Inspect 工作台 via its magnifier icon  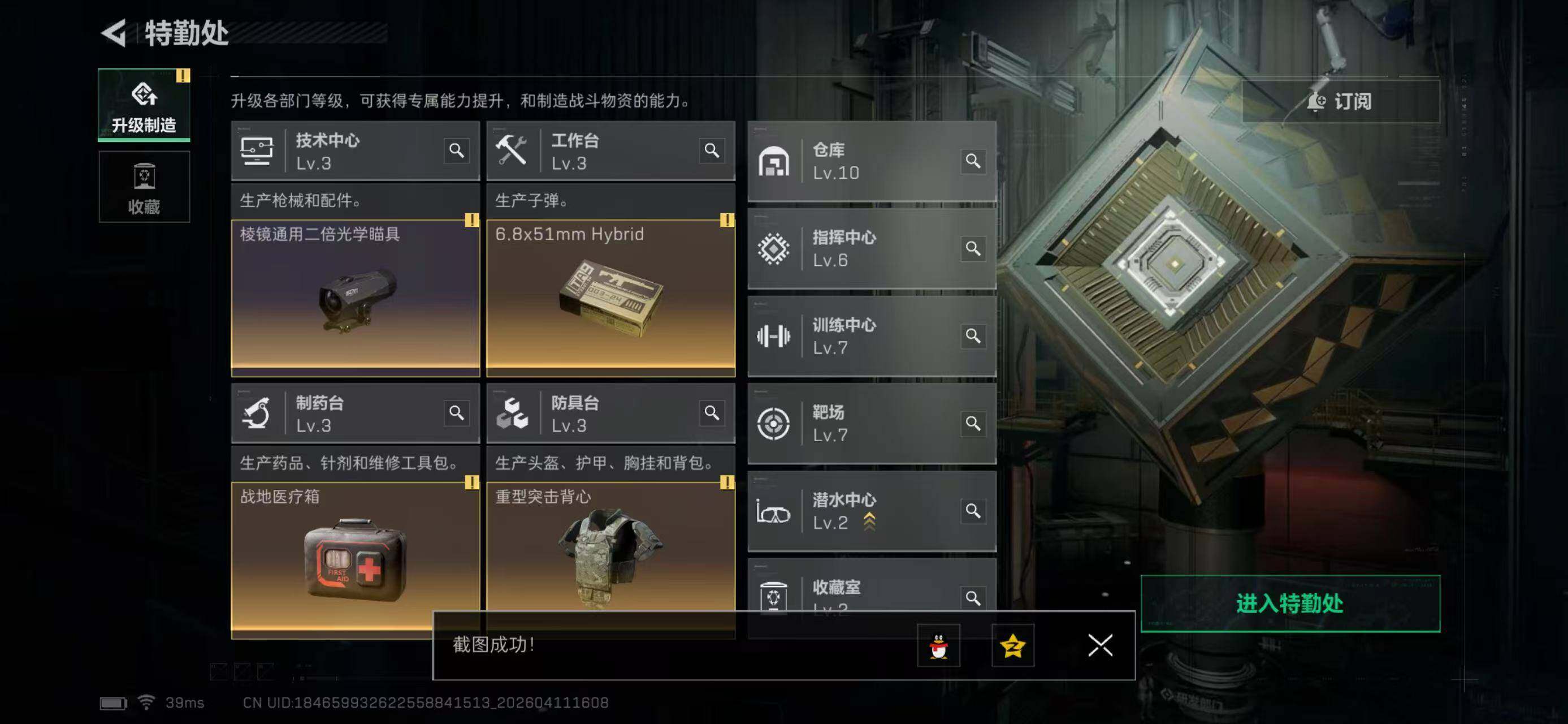712,150
